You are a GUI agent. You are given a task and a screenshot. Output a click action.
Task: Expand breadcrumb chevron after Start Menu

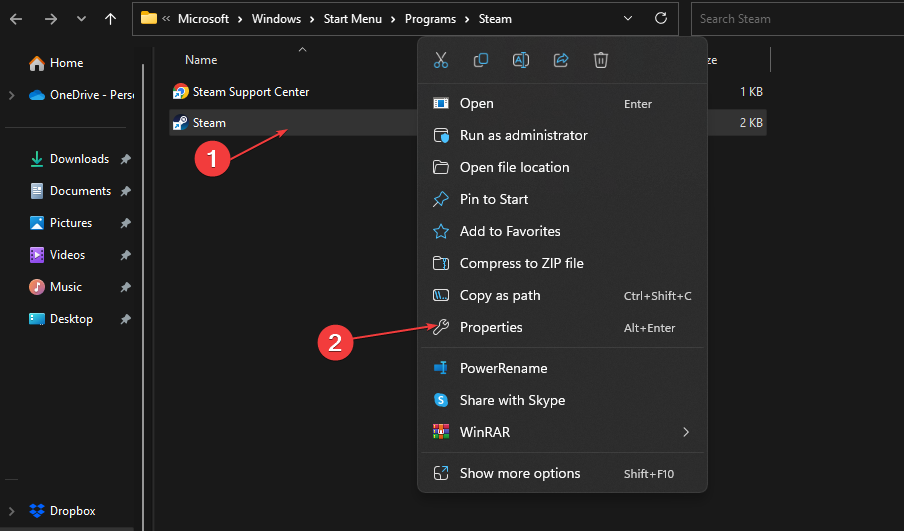click(393, 20)
